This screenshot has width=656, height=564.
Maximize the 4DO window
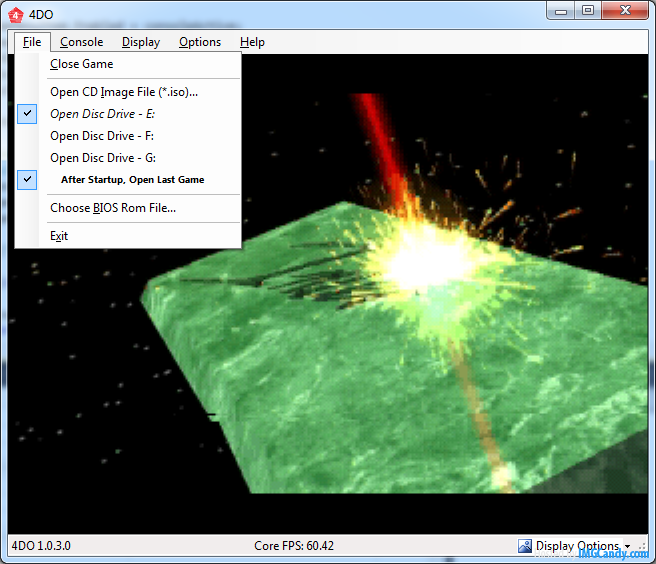pos(588,10)
